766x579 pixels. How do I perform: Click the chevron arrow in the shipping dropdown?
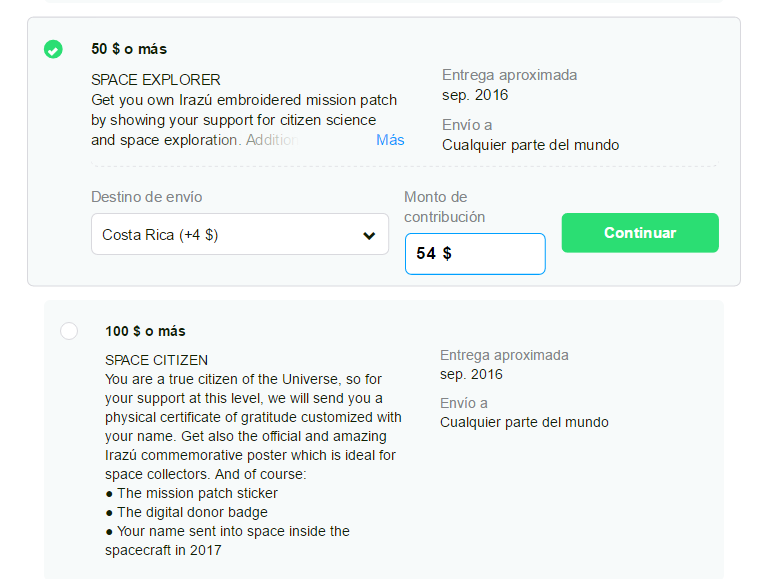[x=369, y=236]
